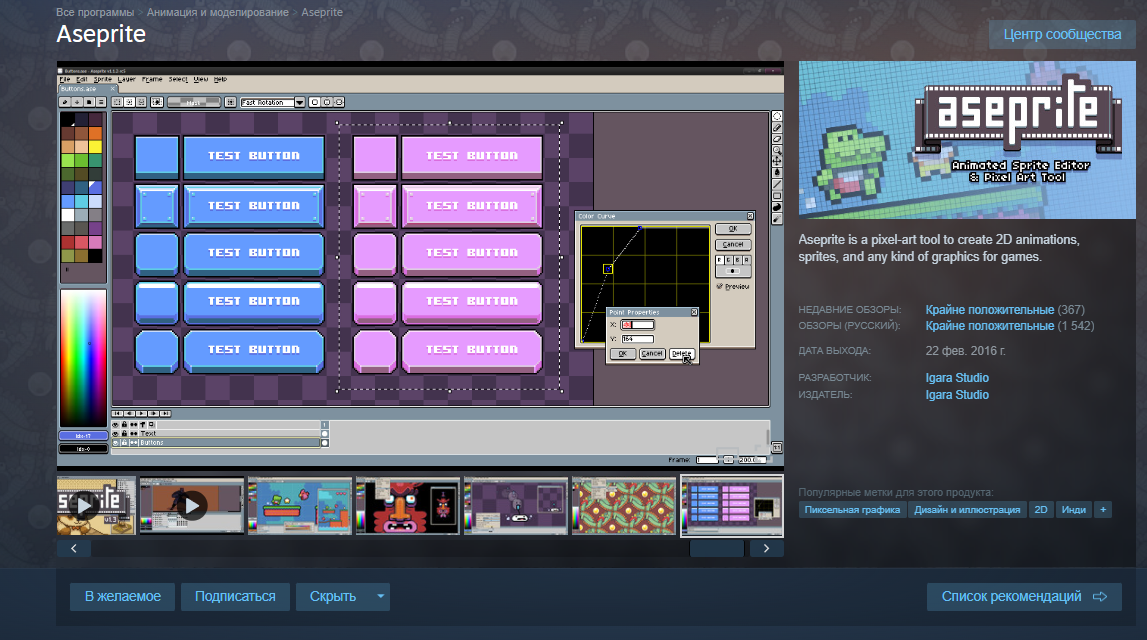The height and width of the screenshot is (640, 1147).
Task: Open the frog platformer screenshot thumbnail
Action: pos(300,505)
